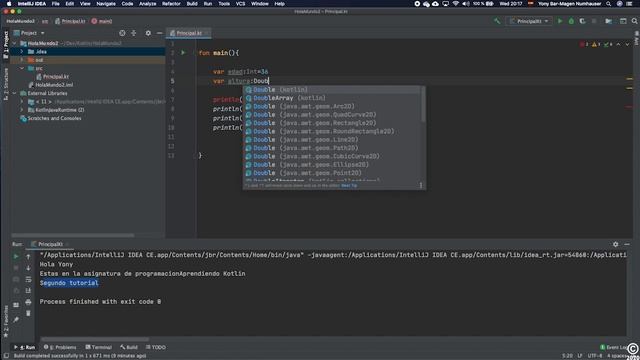Open the Principal run configuration dropdown

[529, 21]
